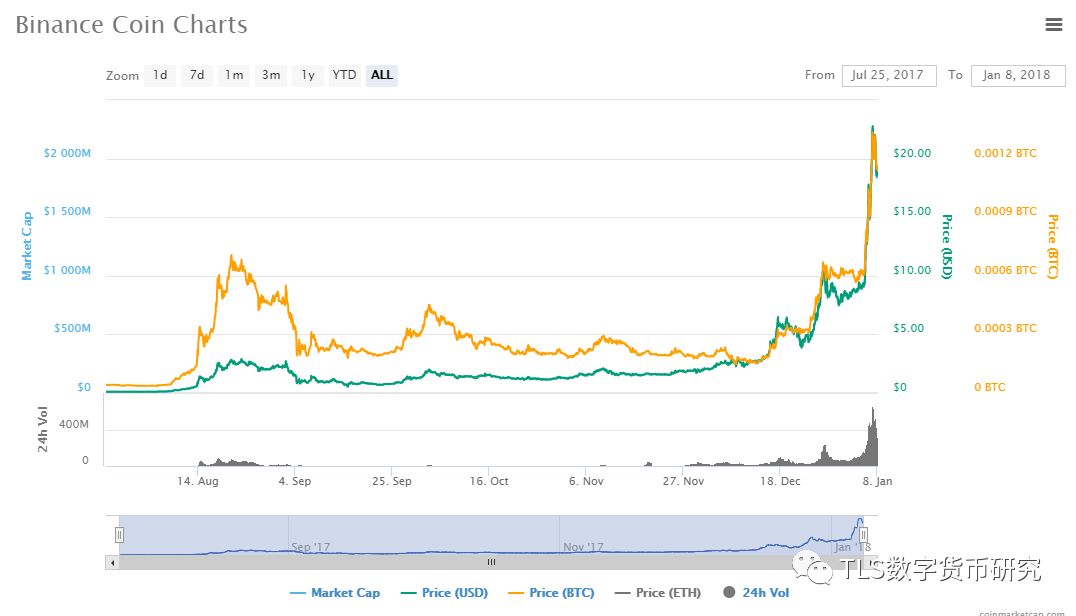Edit the To date field
1076x616 pixels.
(1018, 75)
